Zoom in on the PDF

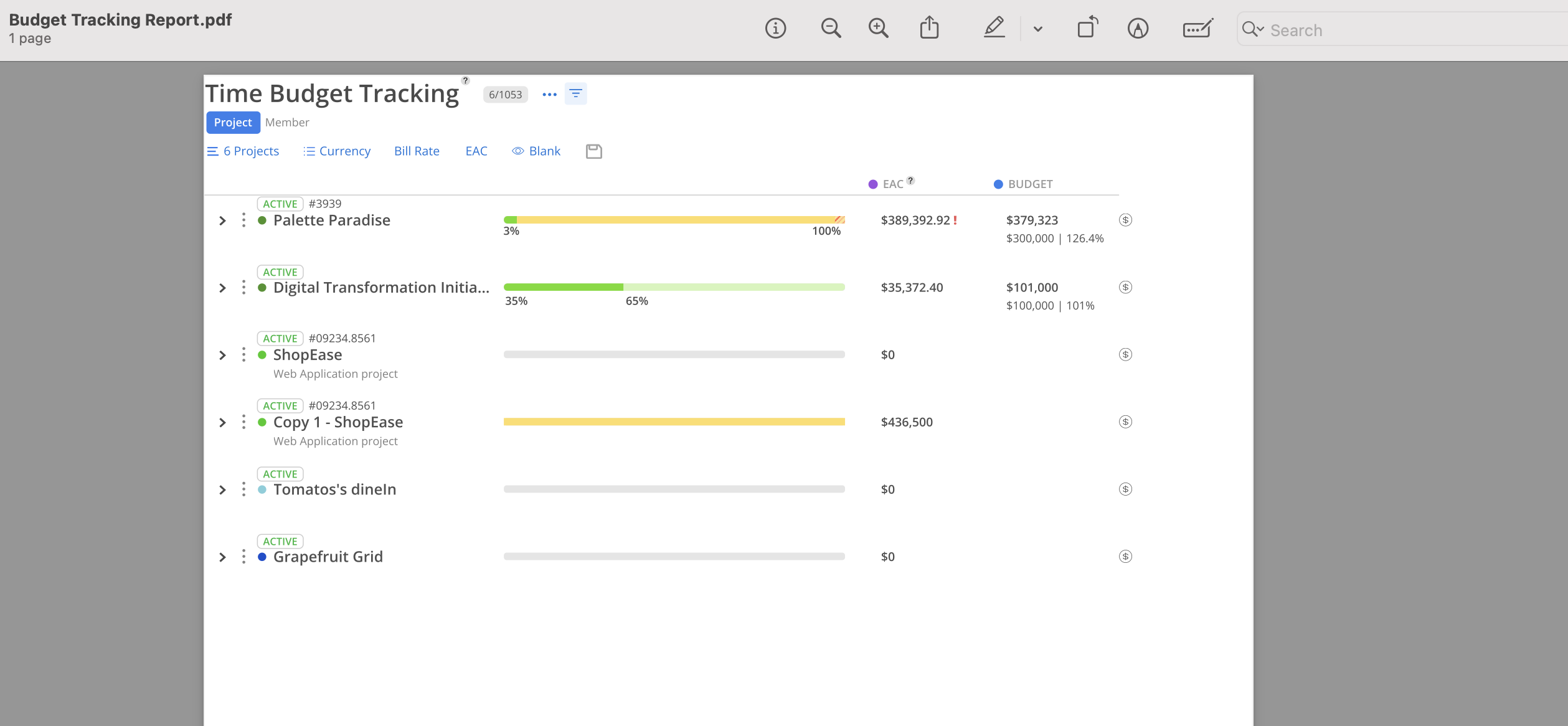tap(878, 29)
